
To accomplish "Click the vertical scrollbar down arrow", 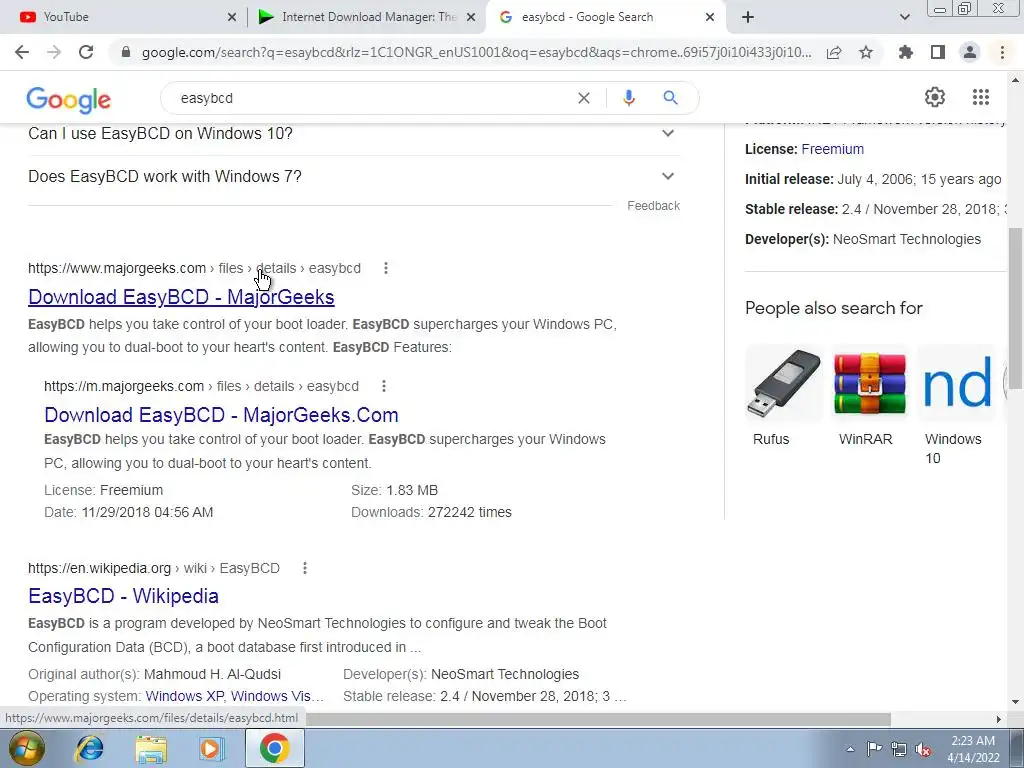I will [1016, 703].
